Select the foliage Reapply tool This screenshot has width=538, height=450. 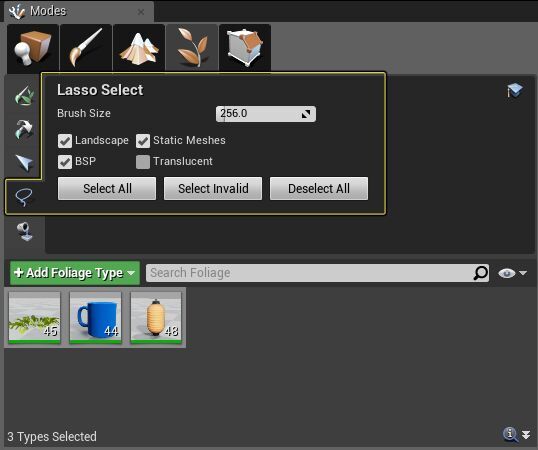click(x=24, y=129)
